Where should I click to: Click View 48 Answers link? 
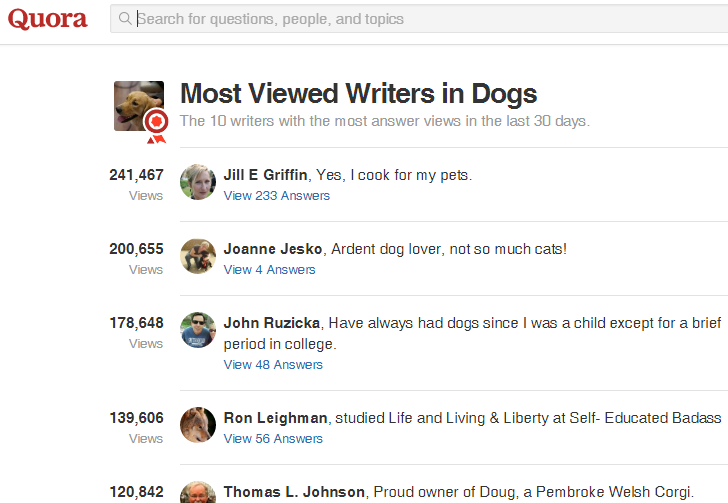pos(273,365)
